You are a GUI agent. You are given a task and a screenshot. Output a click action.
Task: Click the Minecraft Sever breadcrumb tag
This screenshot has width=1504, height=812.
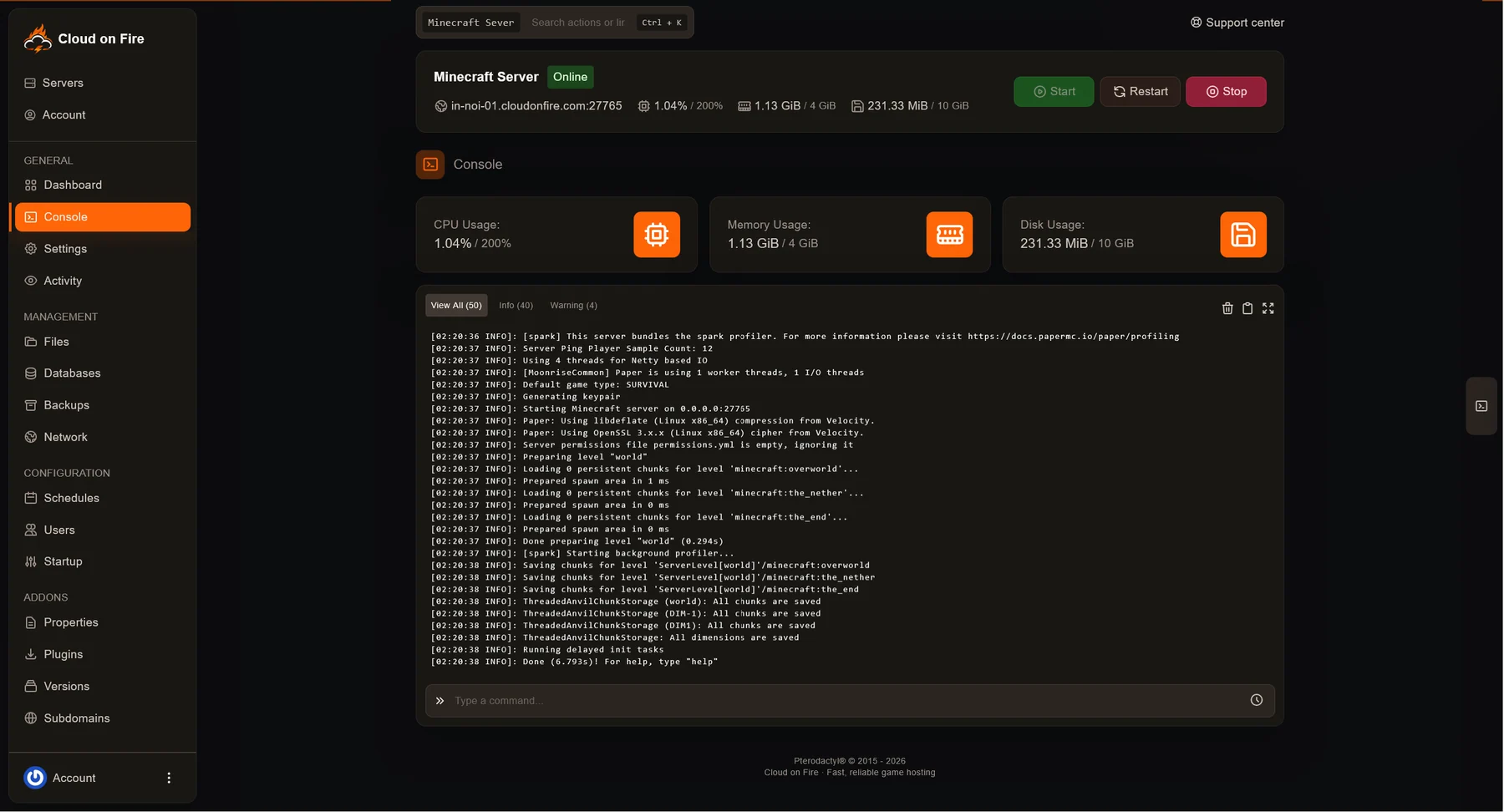(471, 23)
